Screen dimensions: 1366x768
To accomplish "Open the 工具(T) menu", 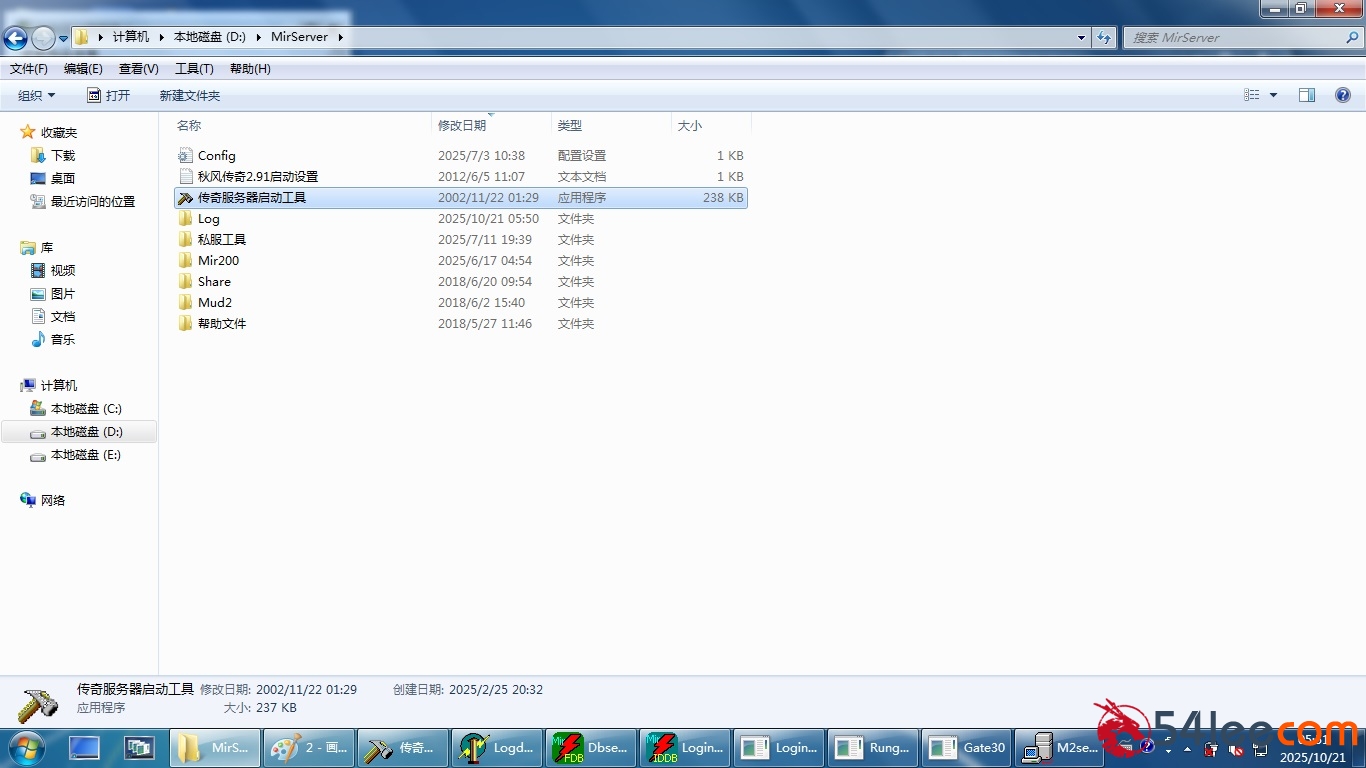I will [x=194, y=69].
